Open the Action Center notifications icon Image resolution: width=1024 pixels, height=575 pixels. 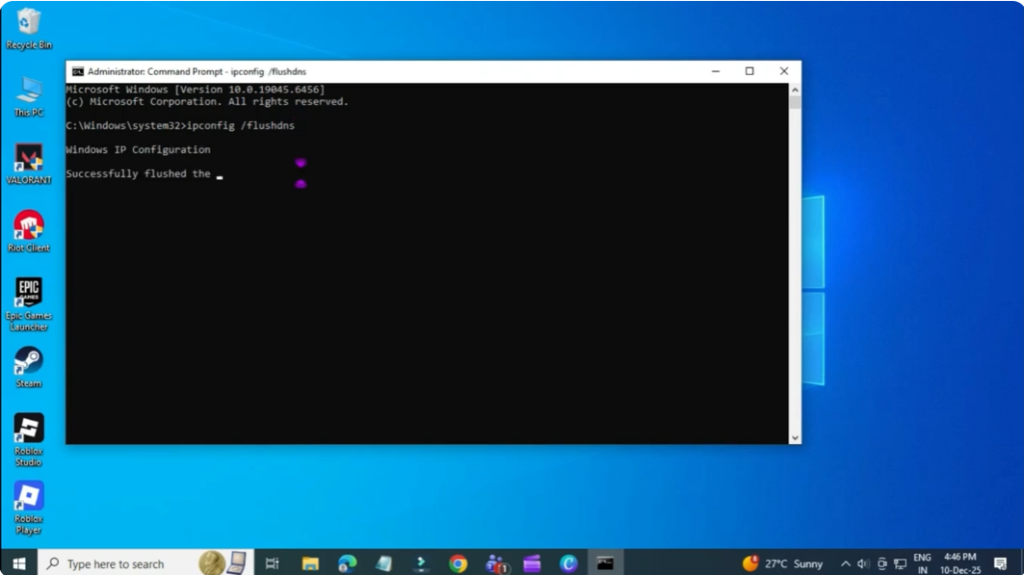pyautogui.click(x=1000, y=563)
